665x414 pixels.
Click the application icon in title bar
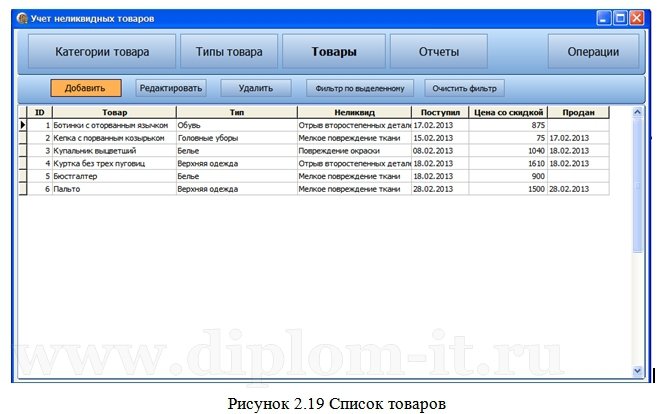click(x=22, y=18)
